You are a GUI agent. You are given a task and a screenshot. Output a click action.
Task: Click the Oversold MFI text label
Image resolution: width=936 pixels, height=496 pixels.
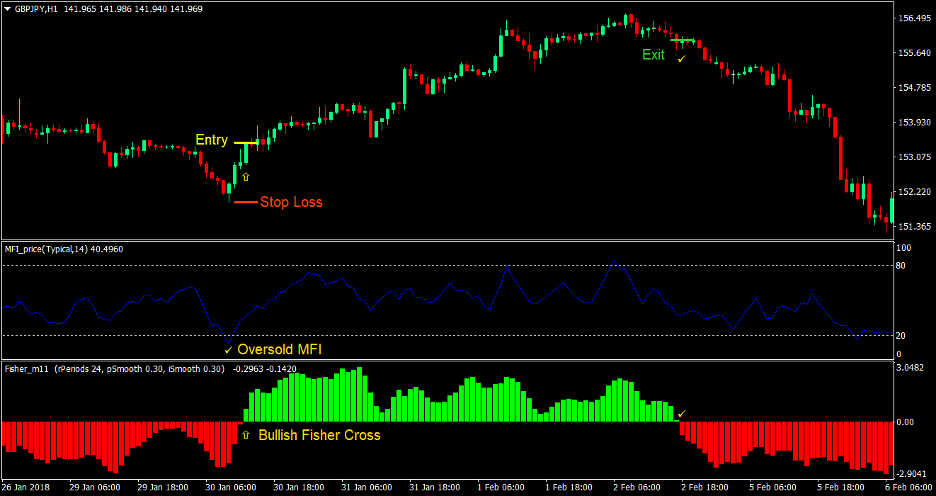tap(280, 349)
